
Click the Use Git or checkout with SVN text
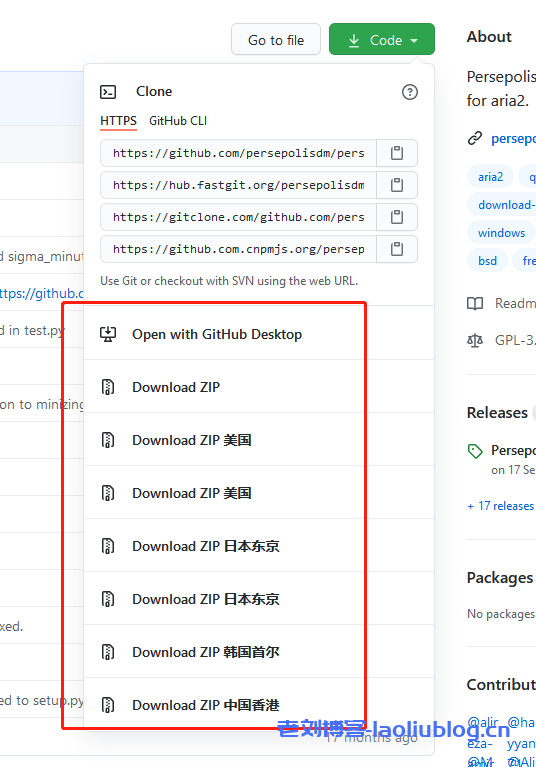[x=229, y=281]
